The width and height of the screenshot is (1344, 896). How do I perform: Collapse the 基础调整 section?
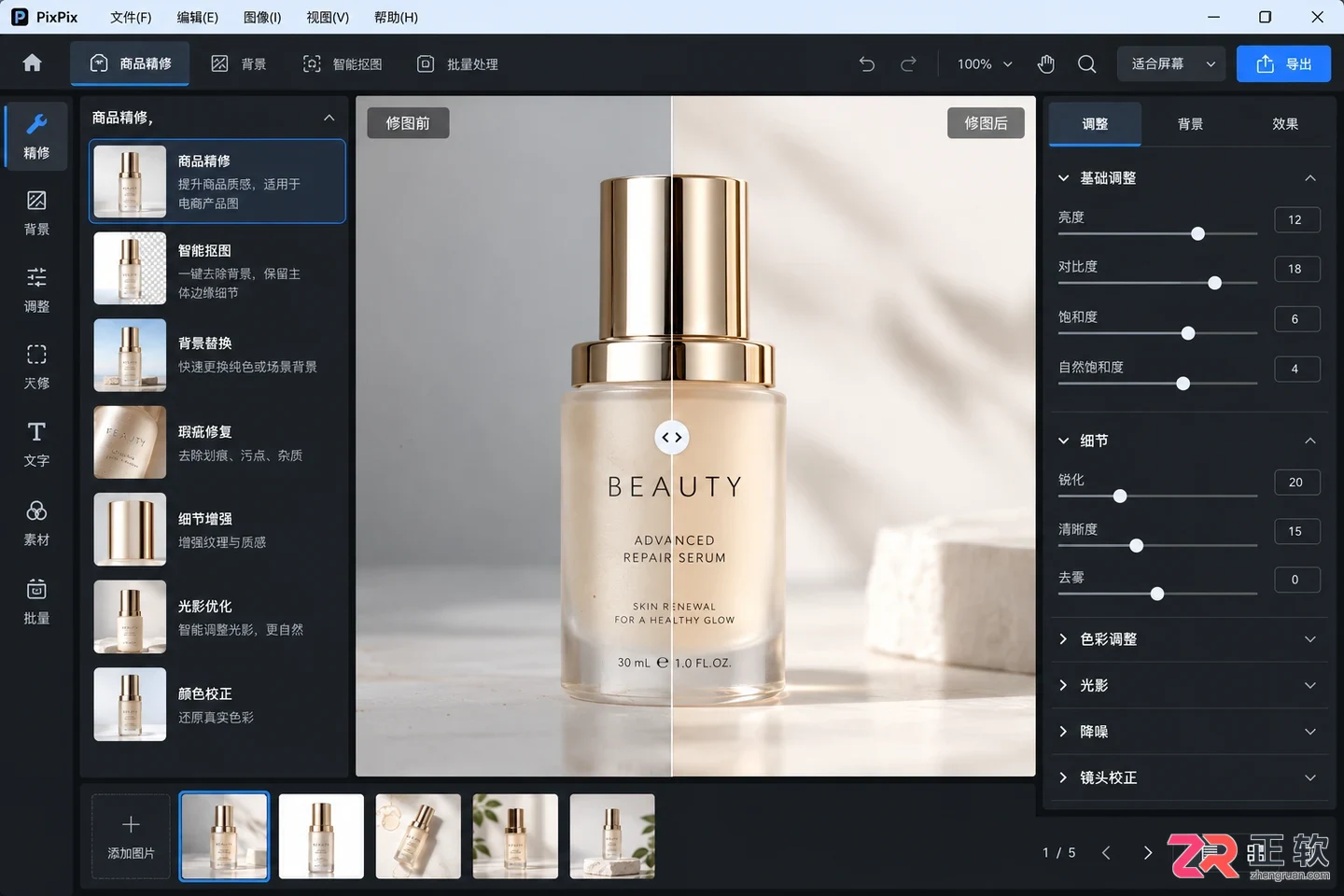click(1310, 178)
